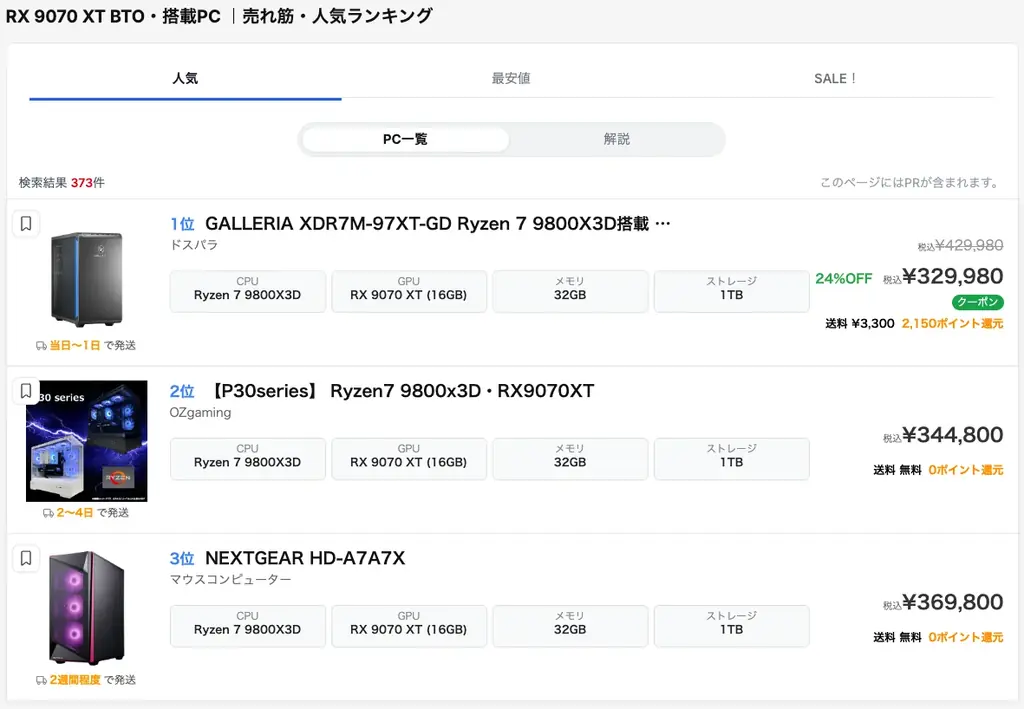The width and height of the screenshot is (1024, 709).
Task: Switch to the 最安値 tab
Action: (x=511, y=78)
